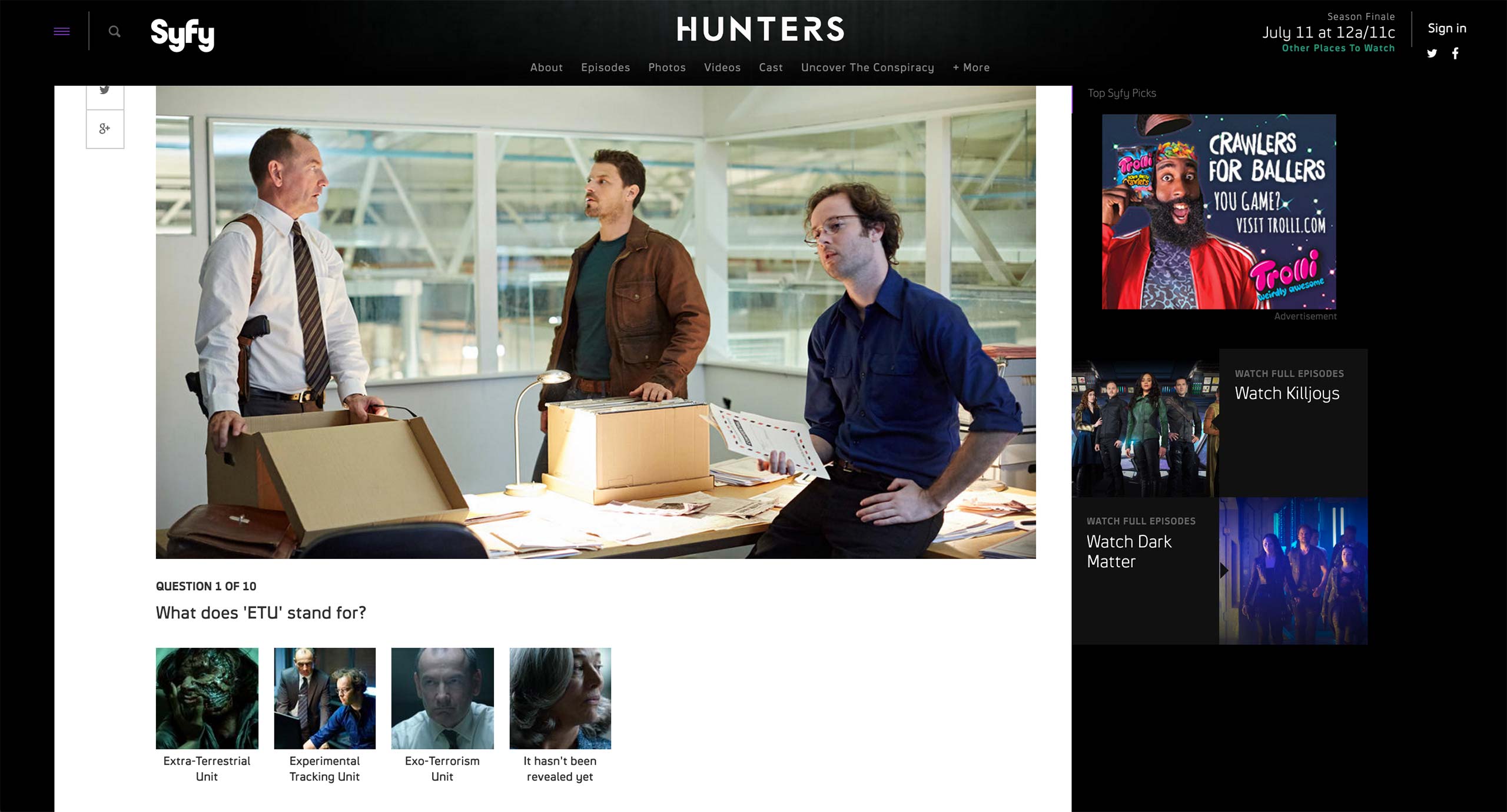The height and width of the screenshot is (812, 1507).
Task: Open the Cast nav item
Action: point(771,68)
